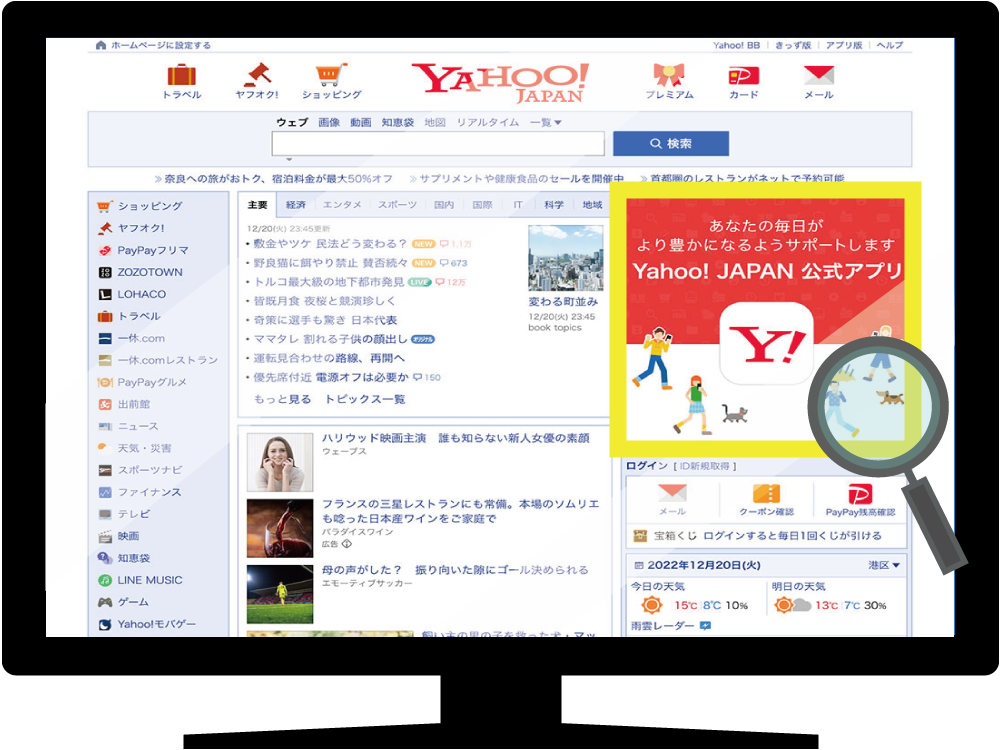The height and width of the screenshot is (750, 1000).
Task: Click the ホームページに設定する link
Action: (x=161, y=45)
